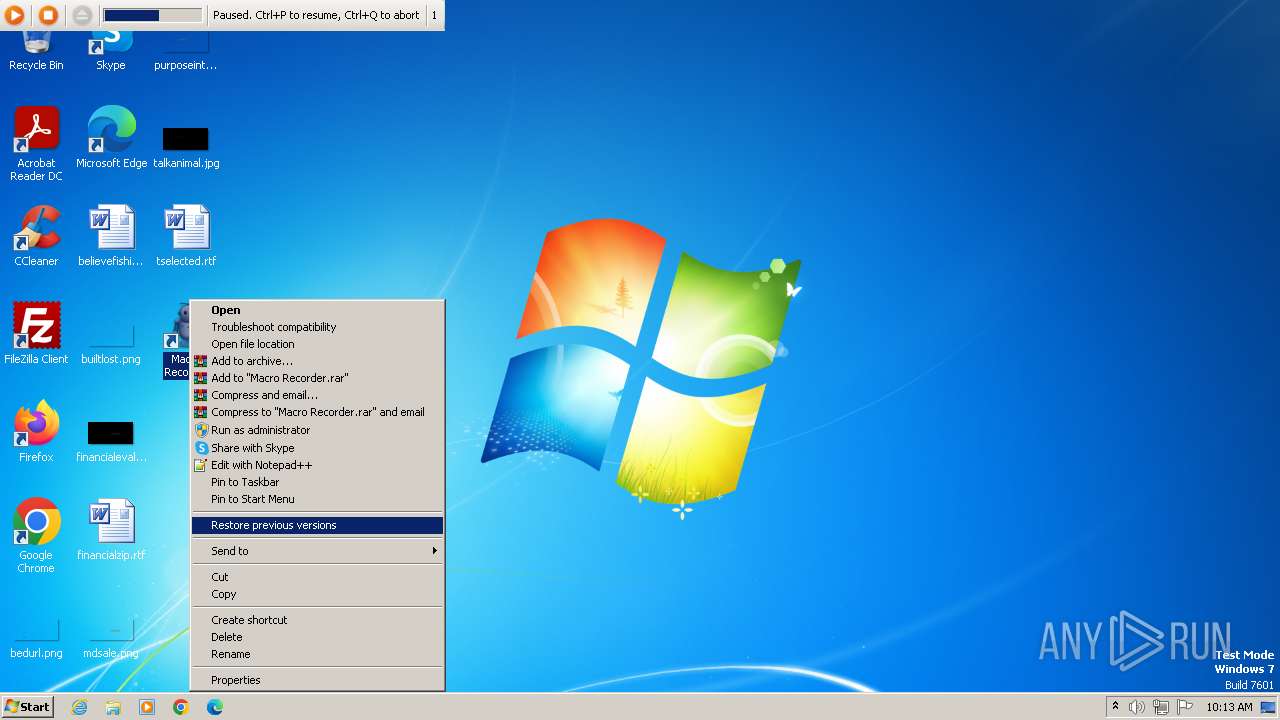Select Firefox desktop shortcut
The image size is (1280, 720).
[36, 432]
